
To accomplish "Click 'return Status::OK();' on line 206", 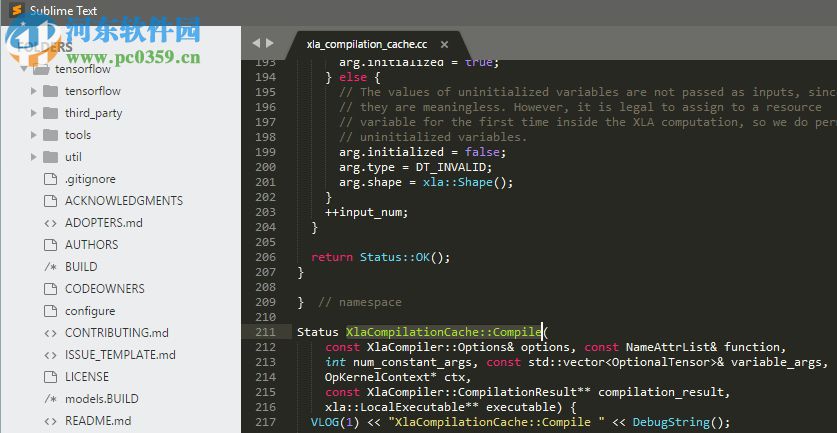I will 381,257.
